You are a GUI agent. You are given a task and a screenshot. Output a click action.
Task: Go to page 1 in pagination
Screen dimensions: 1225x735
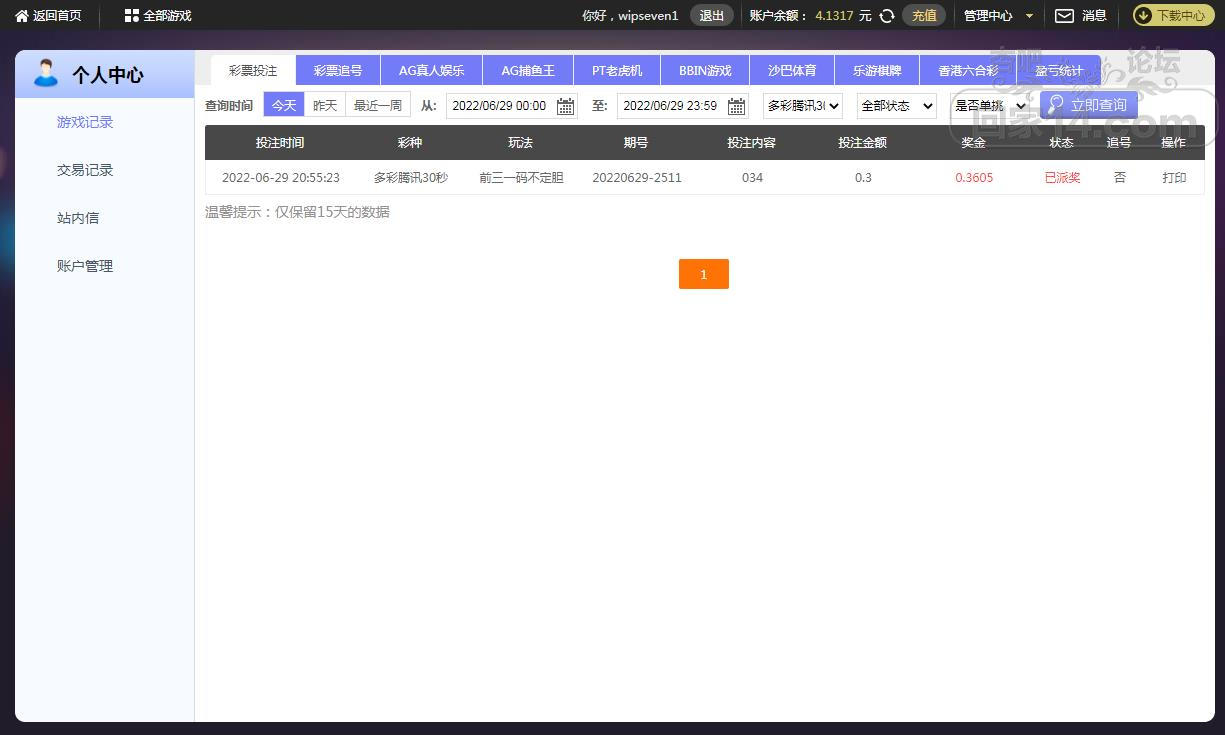[x=704, y=274]
